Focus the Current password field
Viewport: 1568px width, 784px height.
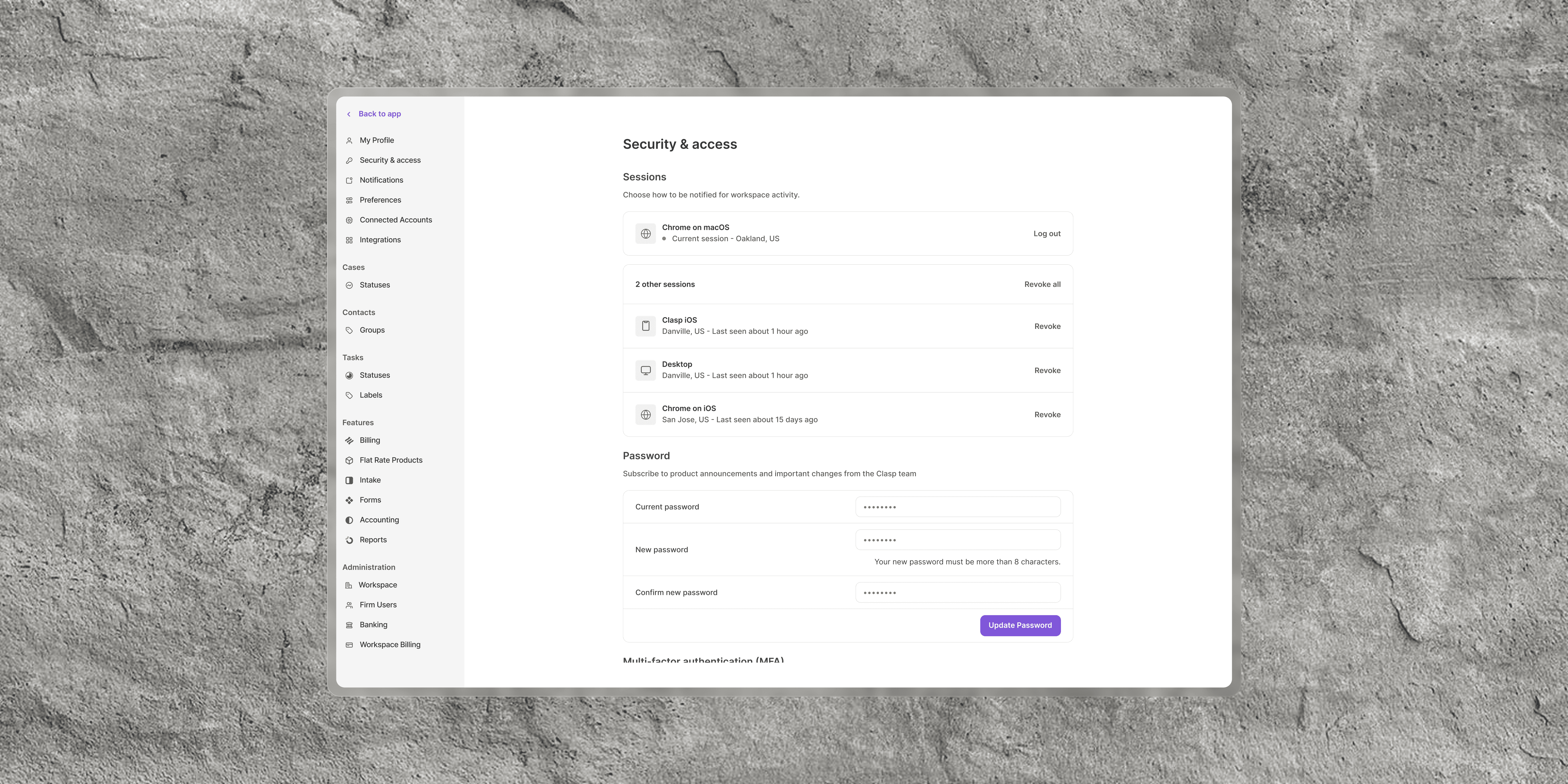957,507
